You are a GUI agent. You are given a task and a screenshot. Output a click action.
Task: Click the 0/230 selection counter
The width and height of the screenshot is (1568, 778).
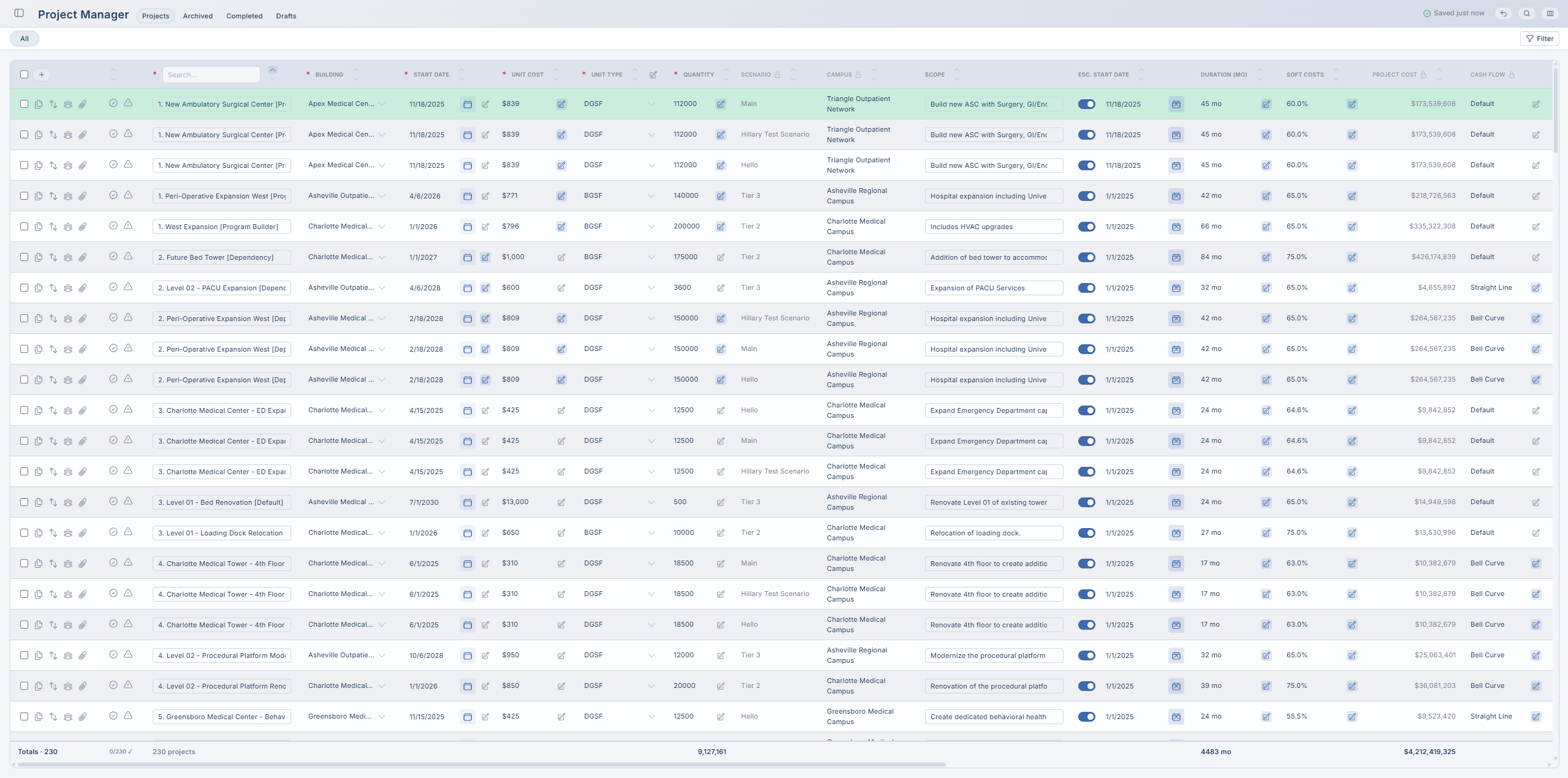click(121, 752)
